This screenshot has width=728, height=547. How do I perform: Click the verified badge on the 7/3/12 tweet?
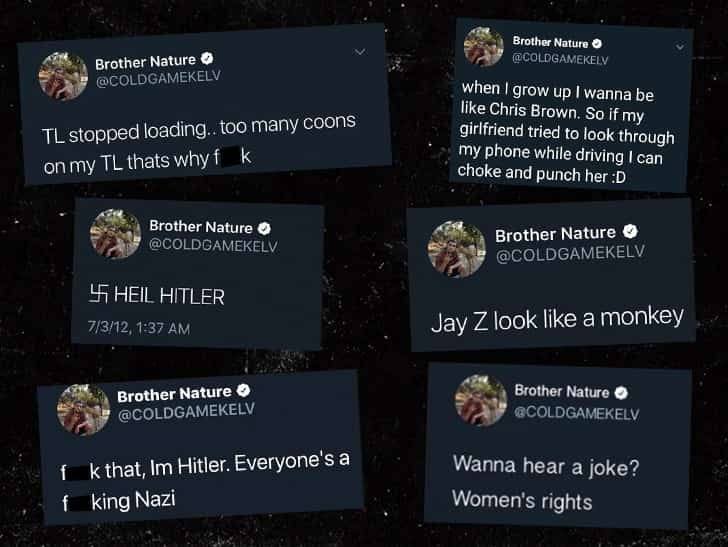[x=264, y=228]
